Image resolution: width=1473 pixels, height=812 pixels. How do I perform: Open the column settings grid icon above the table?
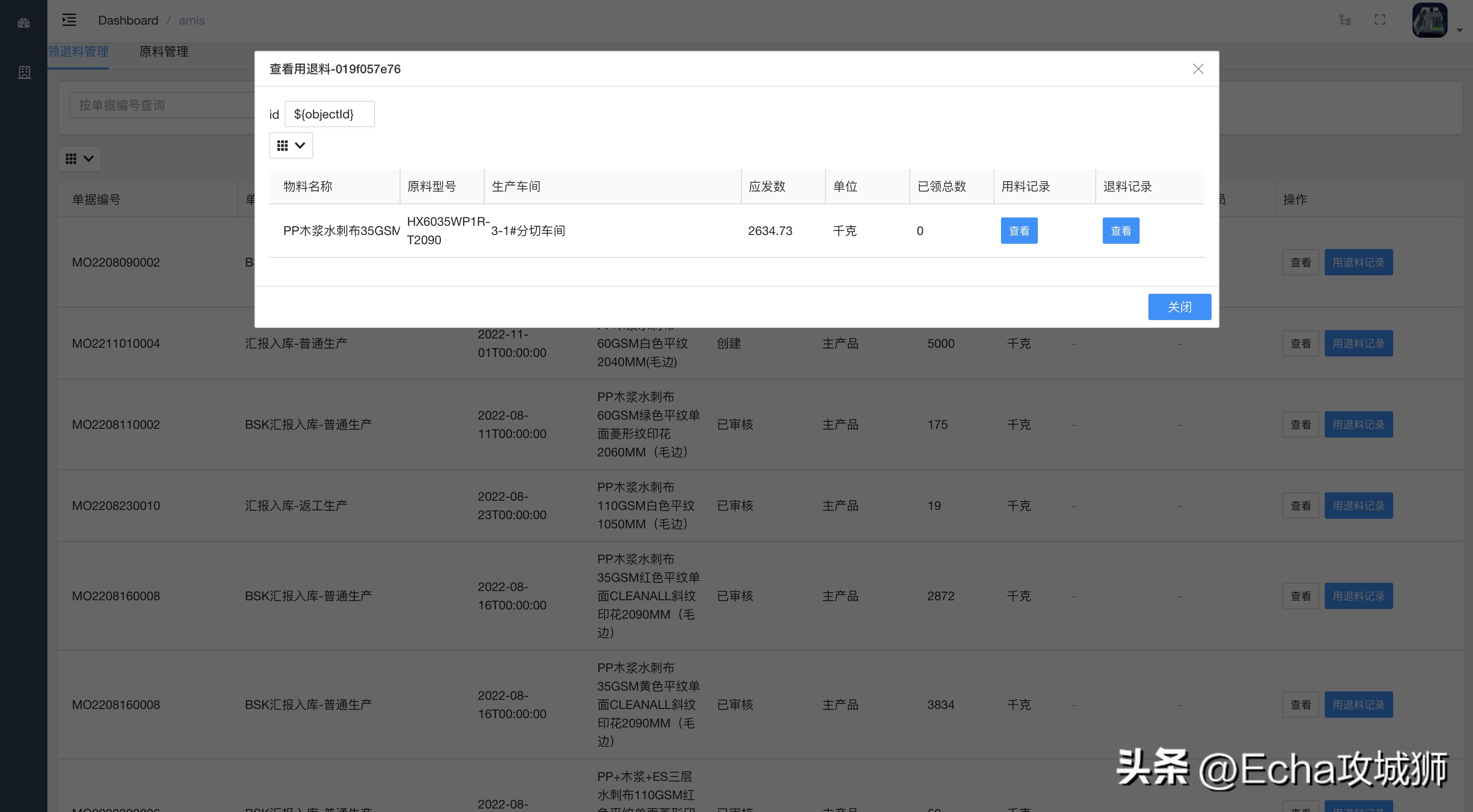[x=72, y=158]
